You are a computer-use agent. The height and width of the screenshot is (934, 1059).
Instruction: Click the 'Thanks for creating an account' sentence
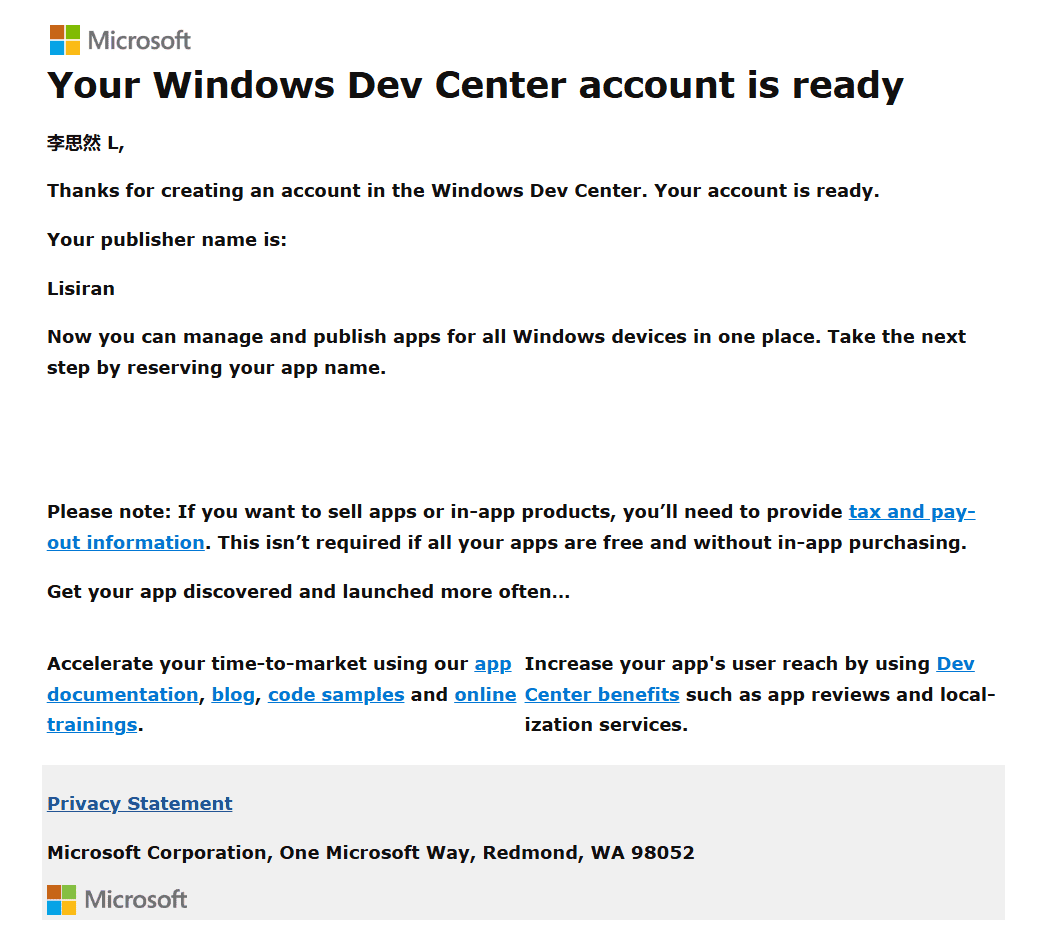point(462,191)
